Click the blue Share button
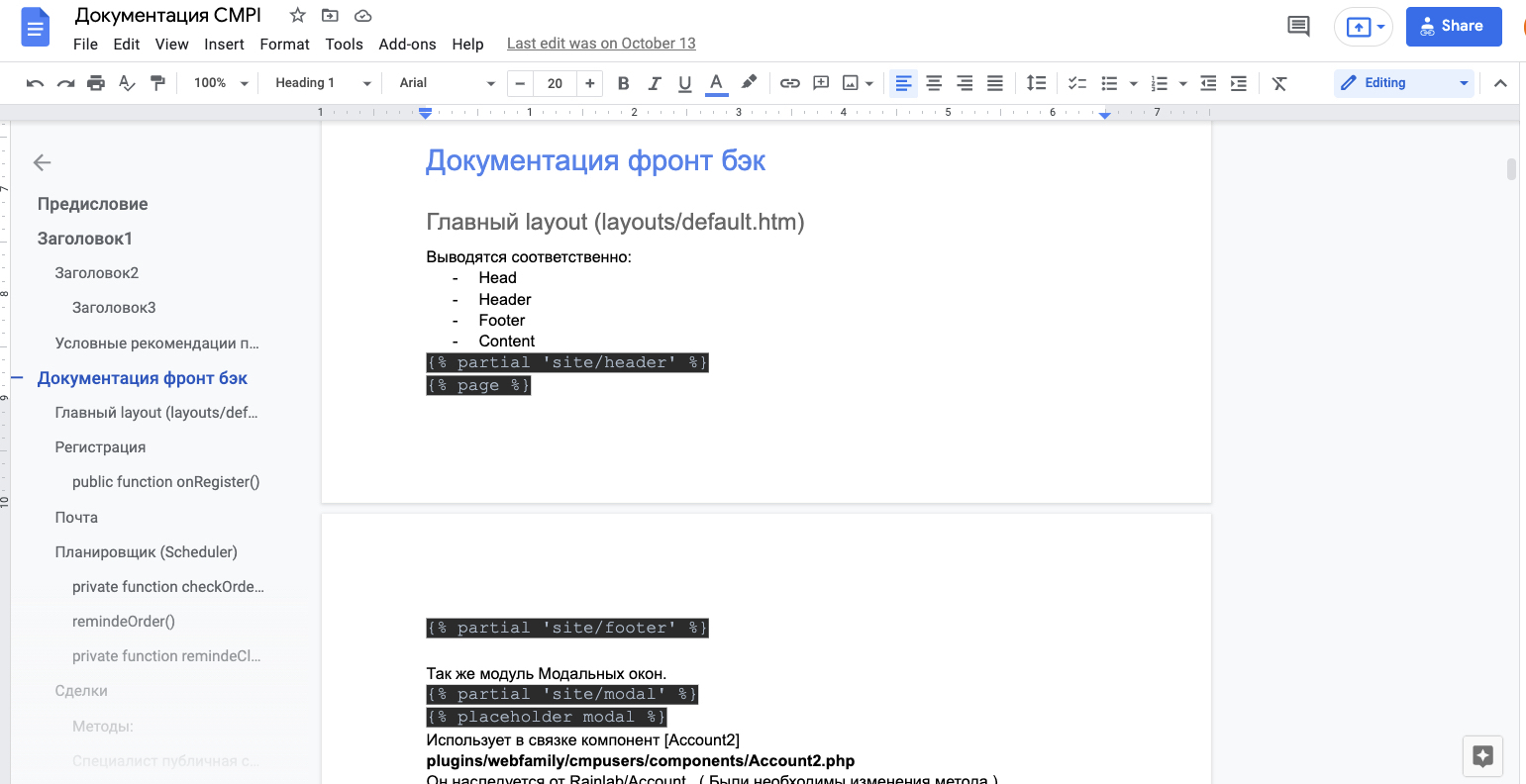 1454,27
